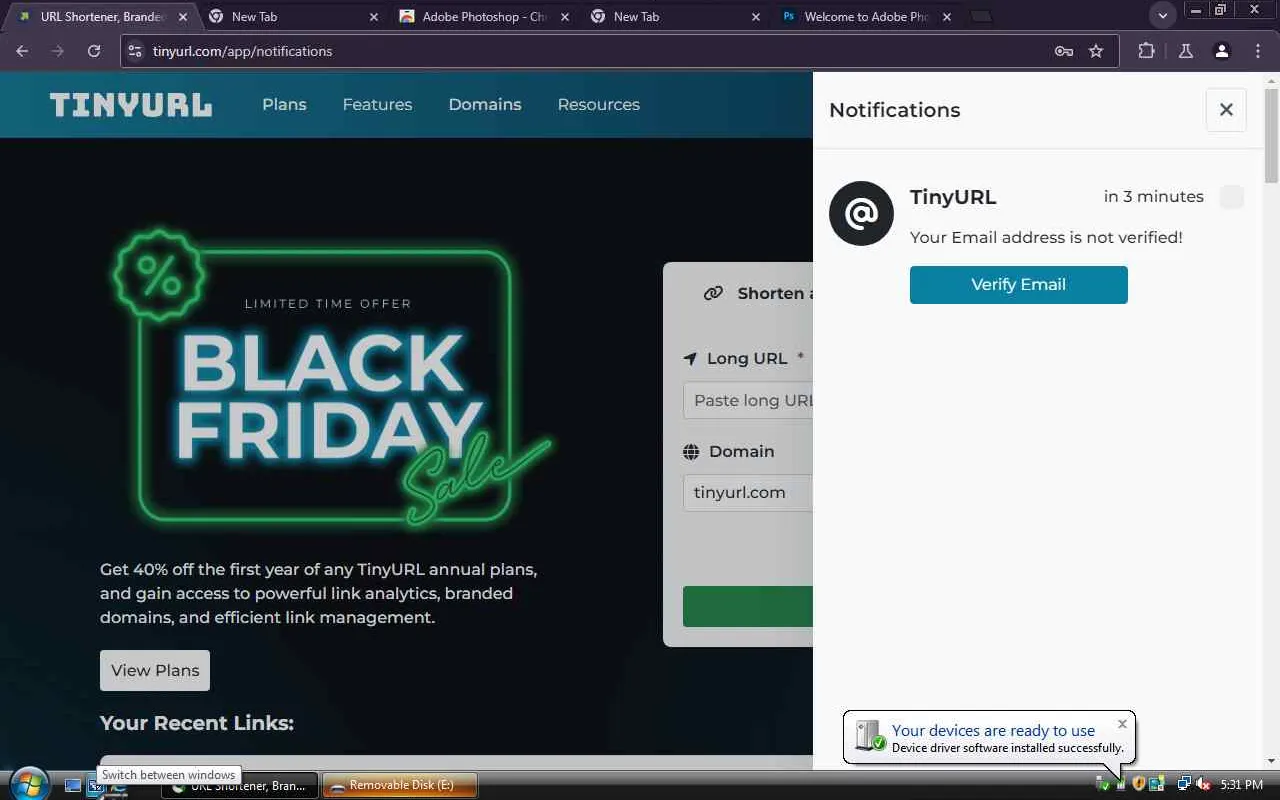This screenshot has width=1280, height=800.
Task: Dismiss the devices ready balloon
Action: coord(1122,724)
